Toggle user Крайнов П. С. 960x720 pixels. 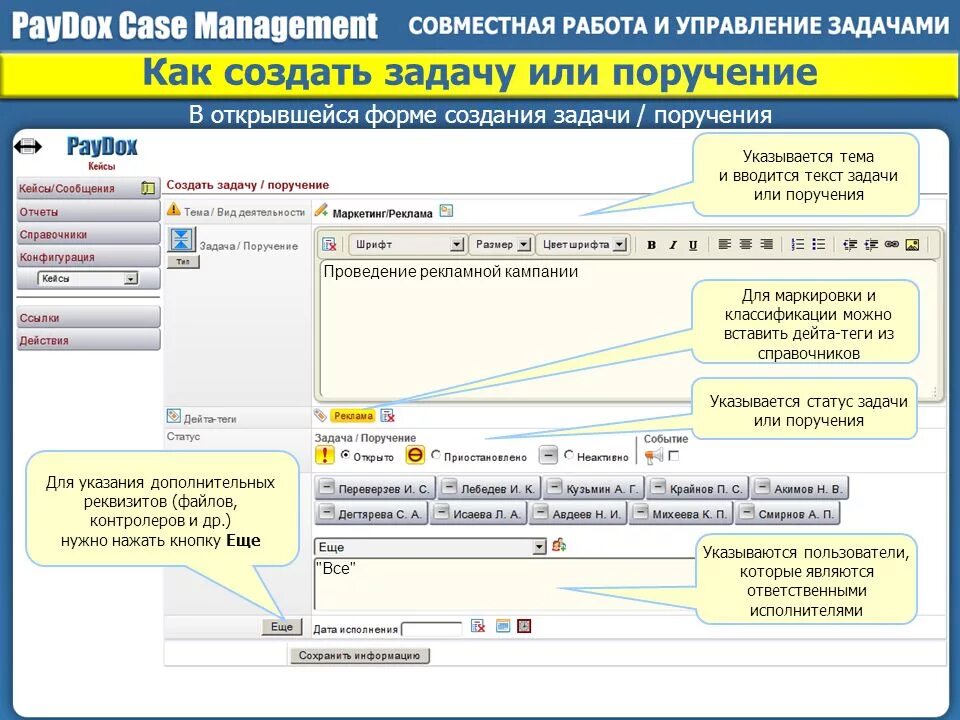pos(698,489)
